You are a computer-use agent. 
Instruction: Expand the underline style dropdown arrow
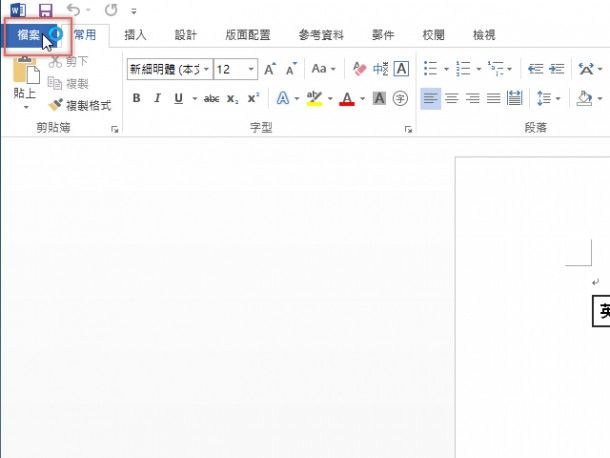[195, 99]
